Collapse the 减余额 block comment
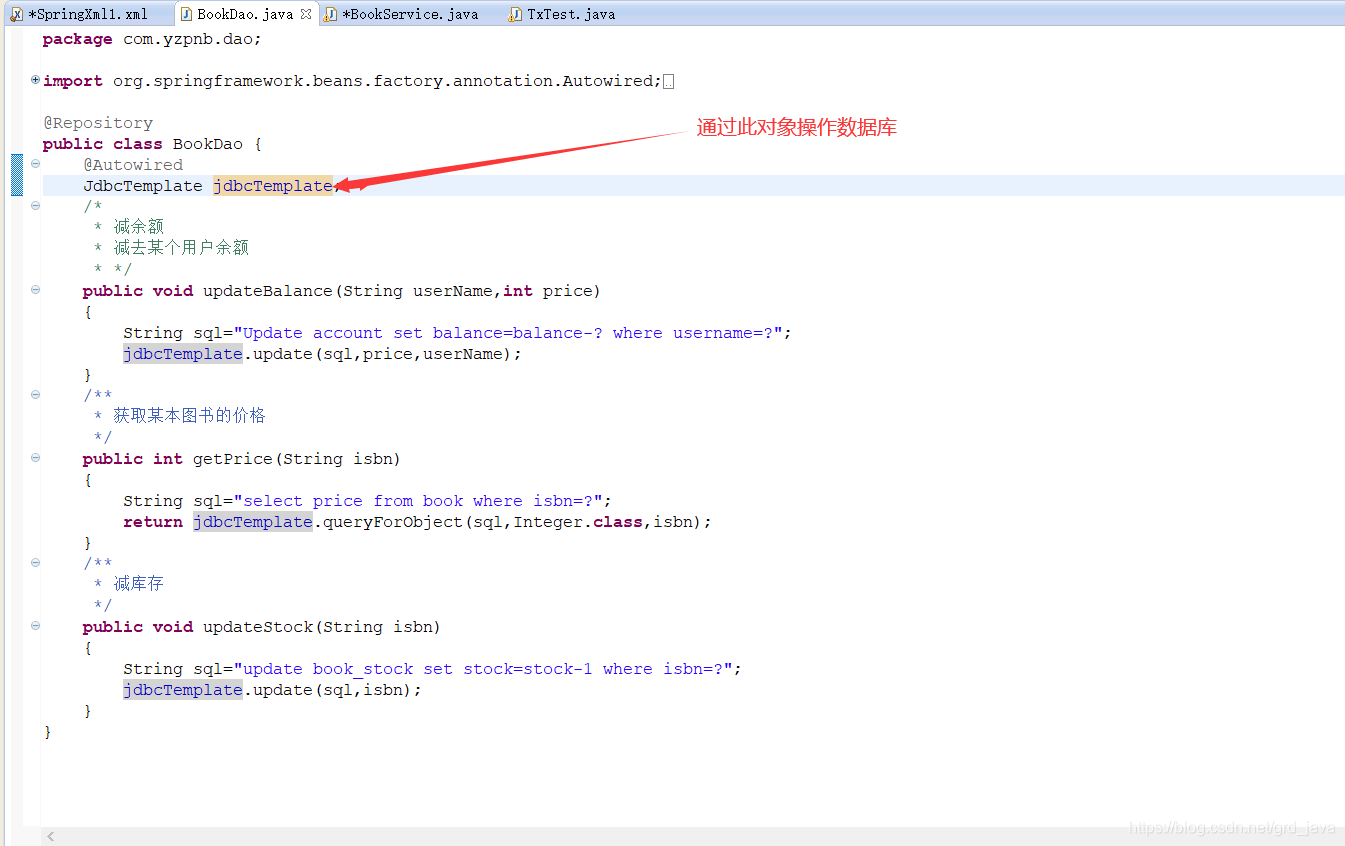This screenshot has height=846, width=1345. click(x=36, y=206)
